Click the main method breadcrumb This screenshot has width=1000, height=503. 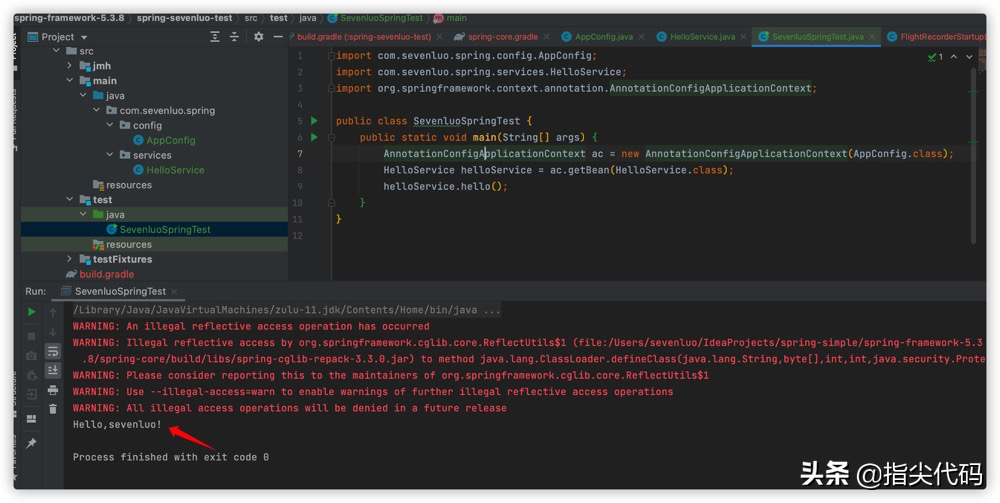coord(450,18)
